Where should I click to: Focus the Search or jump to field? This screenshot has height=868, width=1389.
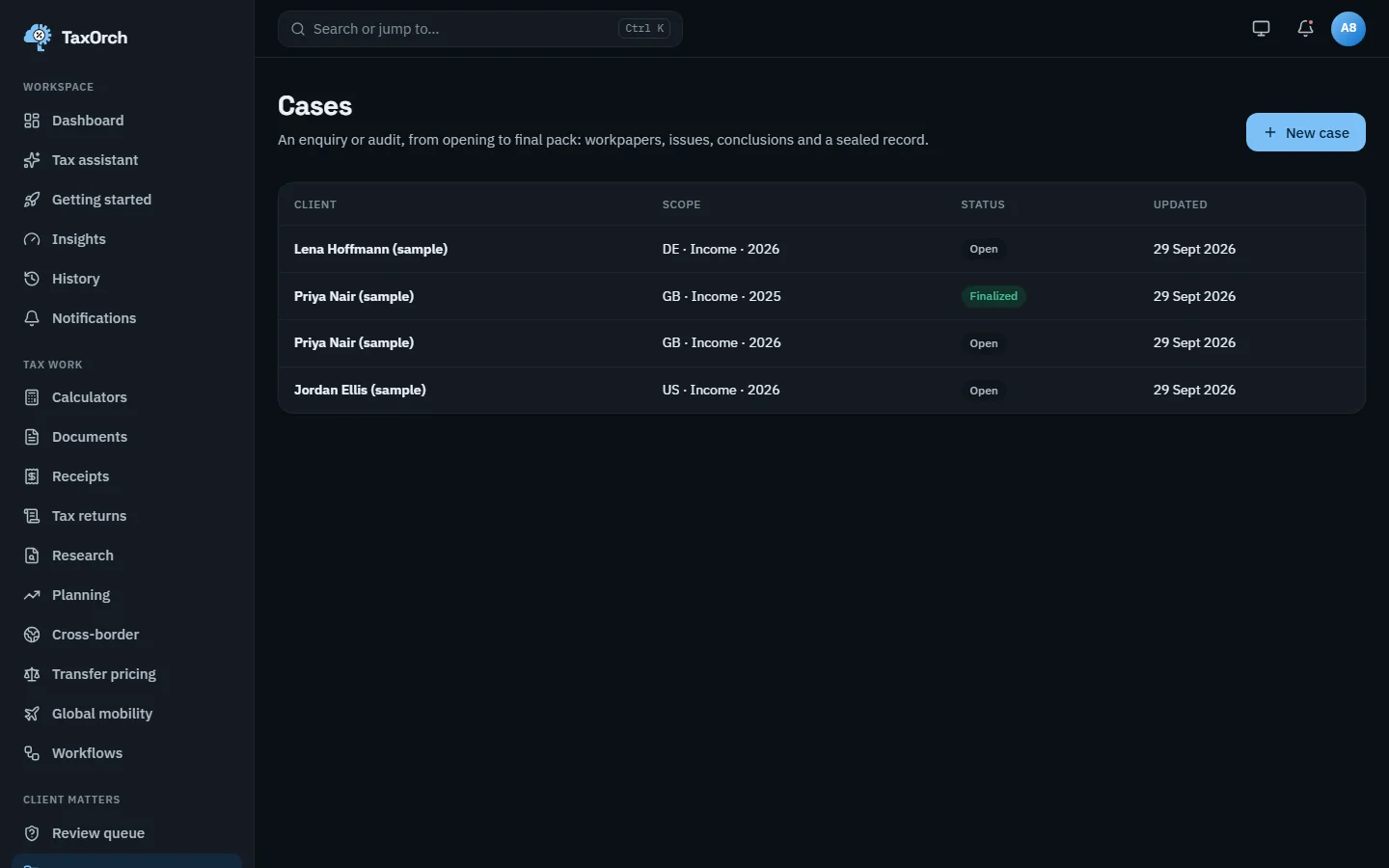480,29
